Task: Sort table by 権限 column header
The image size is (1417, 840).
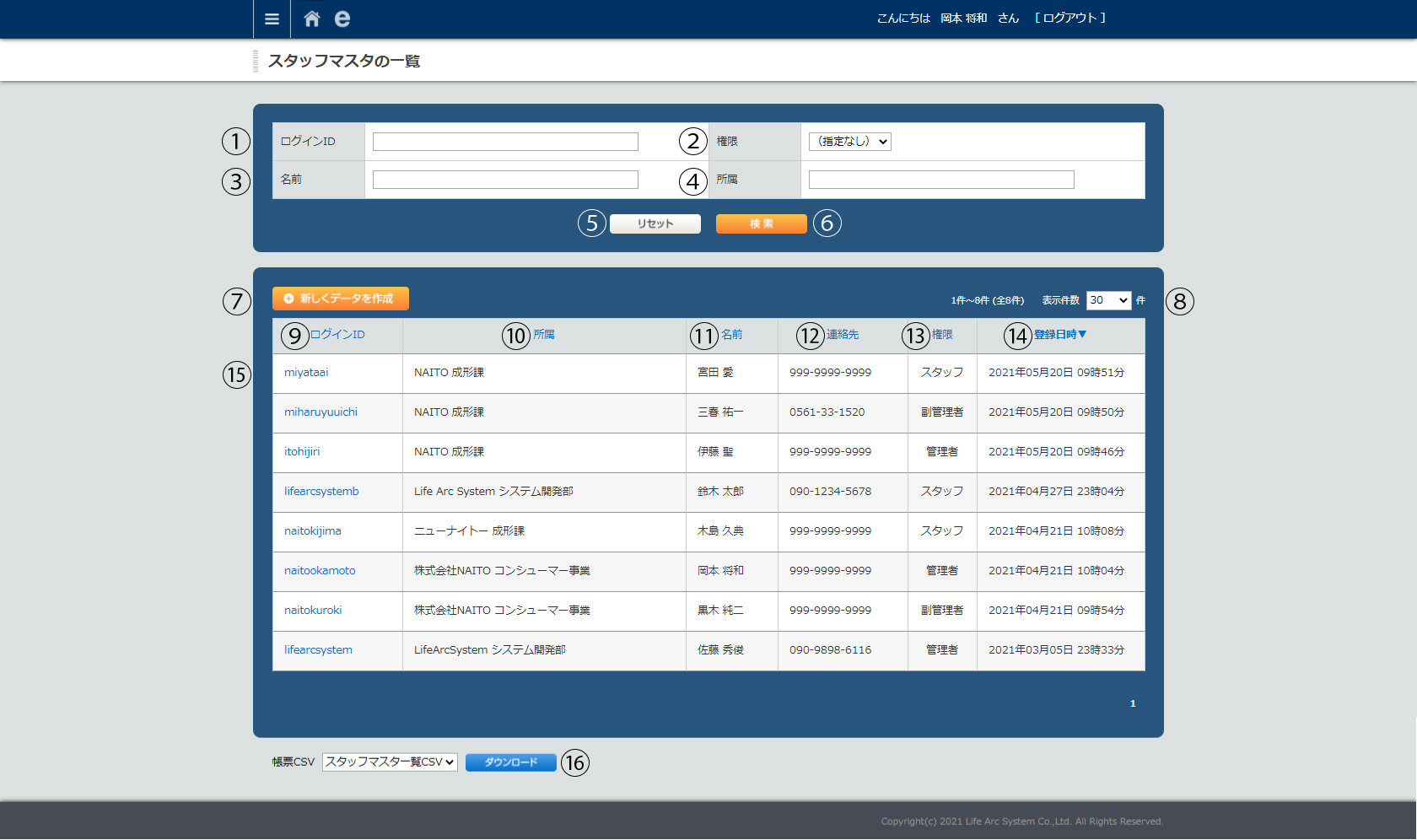Action: point(942,335)
